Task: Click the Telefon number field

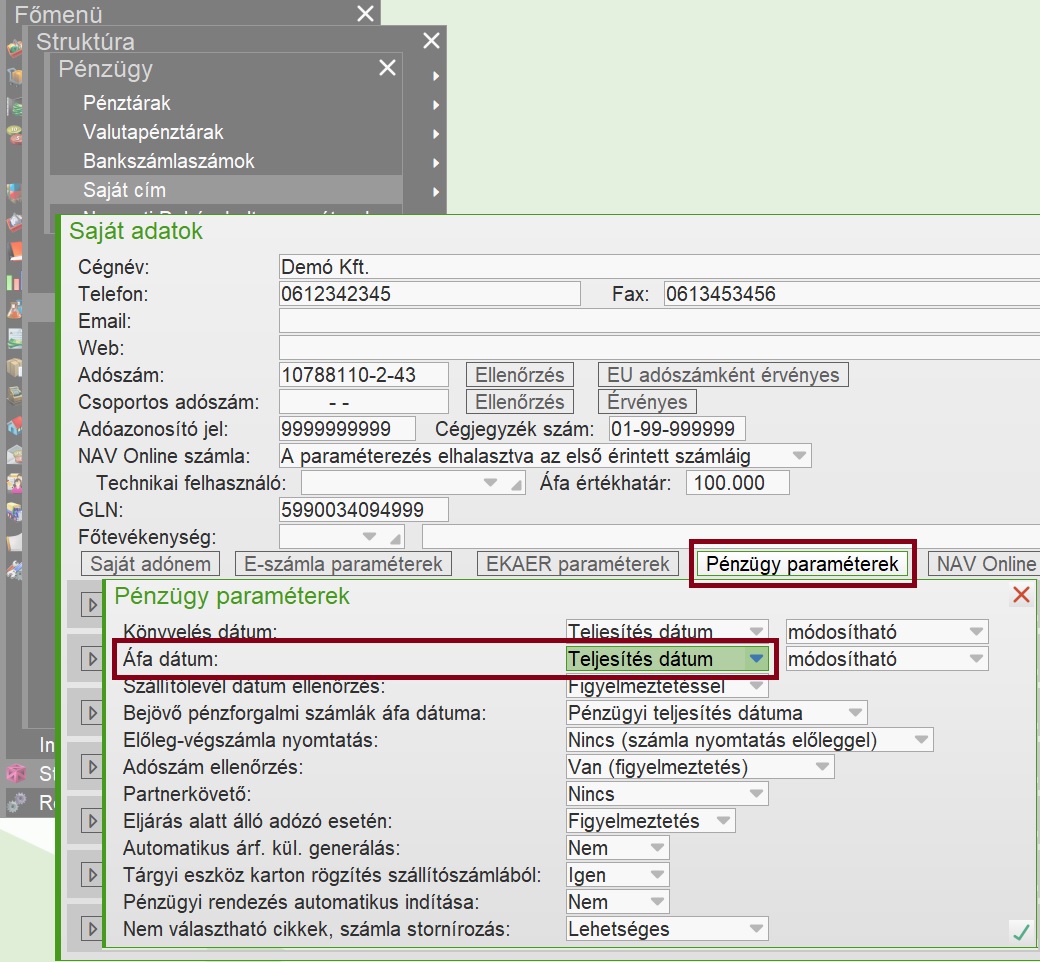Action: 430,294
